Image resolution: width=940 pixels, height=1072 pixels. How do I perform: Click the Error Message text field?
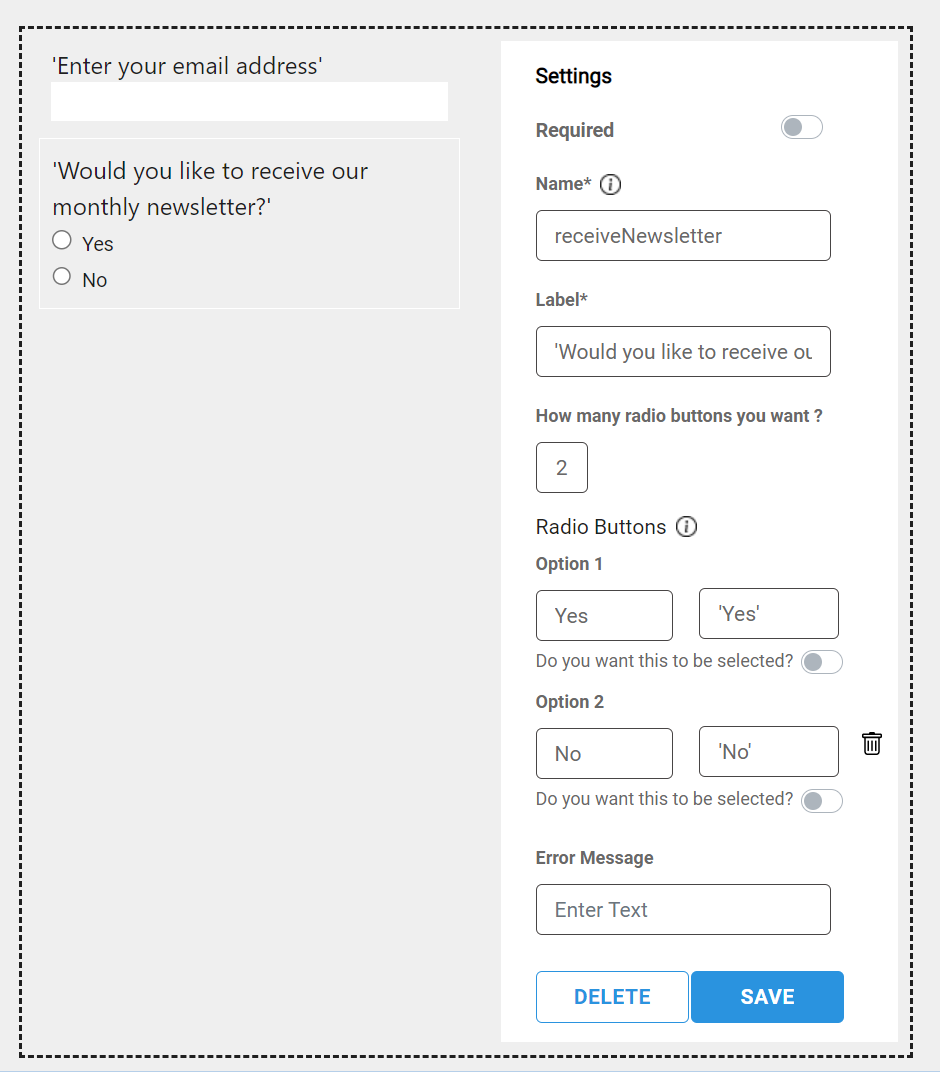[683, 910]
